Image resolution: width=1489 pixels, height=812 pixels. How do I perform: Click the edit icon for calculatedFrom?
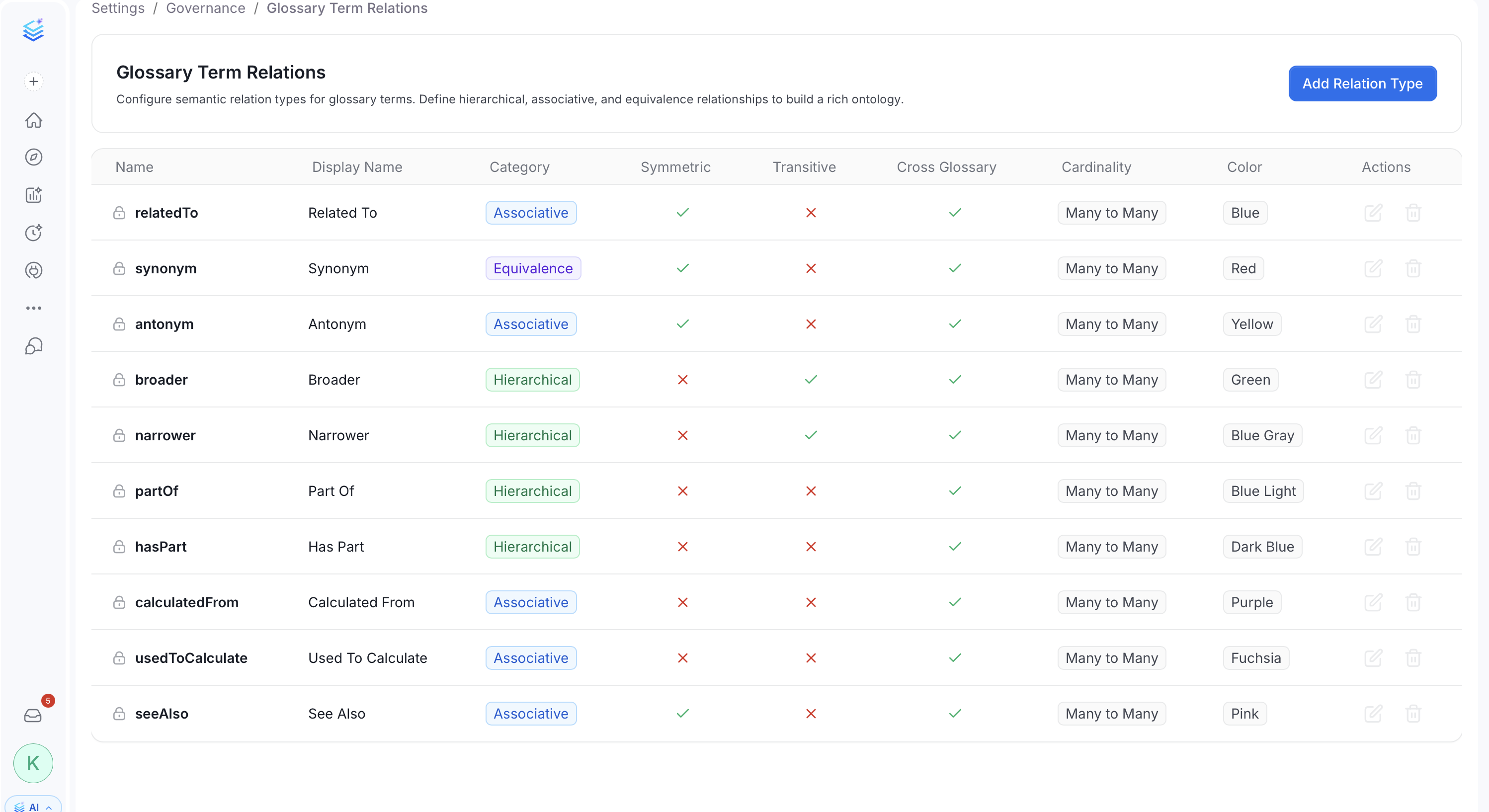(x=1373, y=602)
